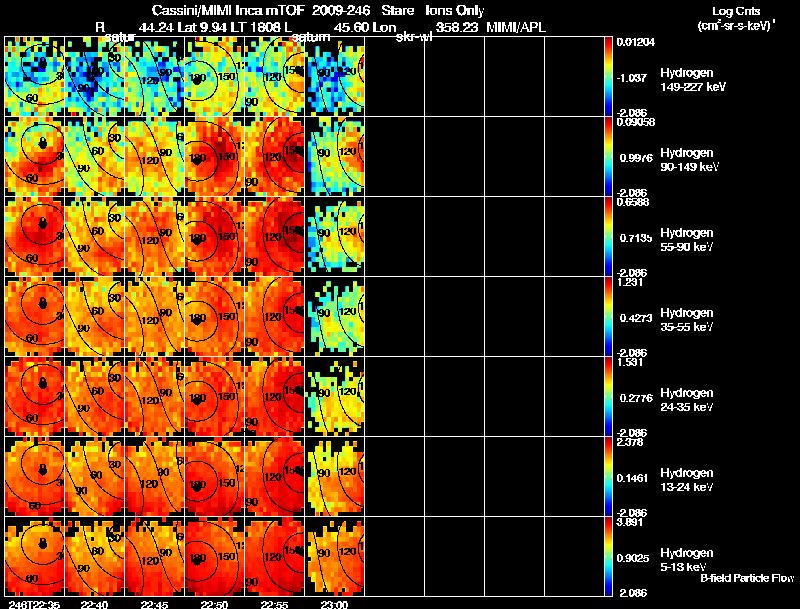Click the '22:55' time label

pyautogui.click(x=274, y=604)
